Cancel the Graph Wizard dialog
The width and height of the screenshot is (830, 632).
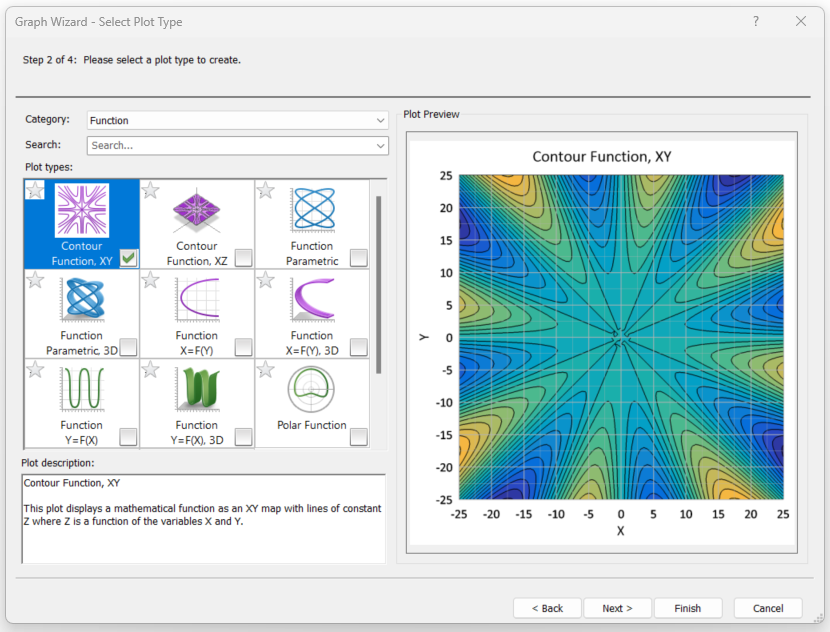(x=767, y=608)
